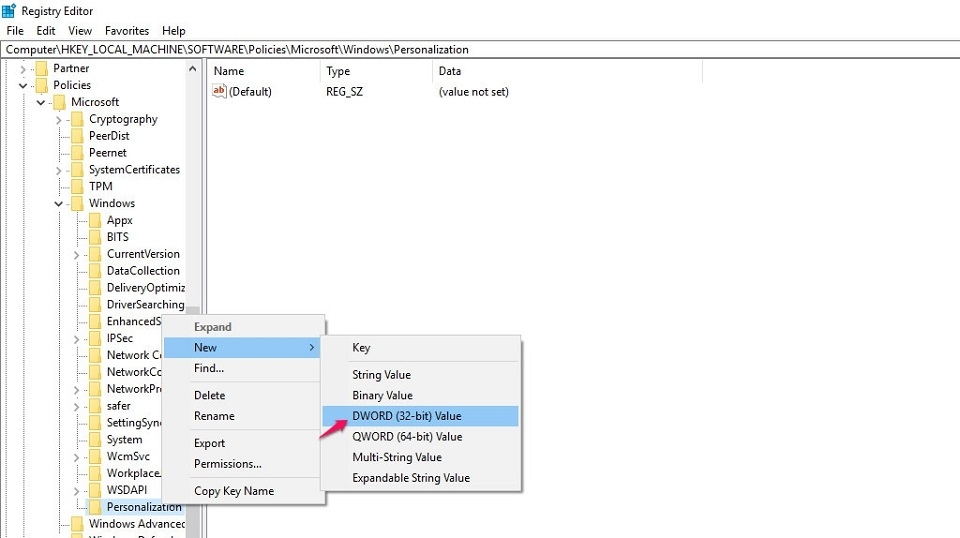Choose Copy Key Name from context menu
The height and width of the screenshot is (538, 960).
[x=242, y=491]
